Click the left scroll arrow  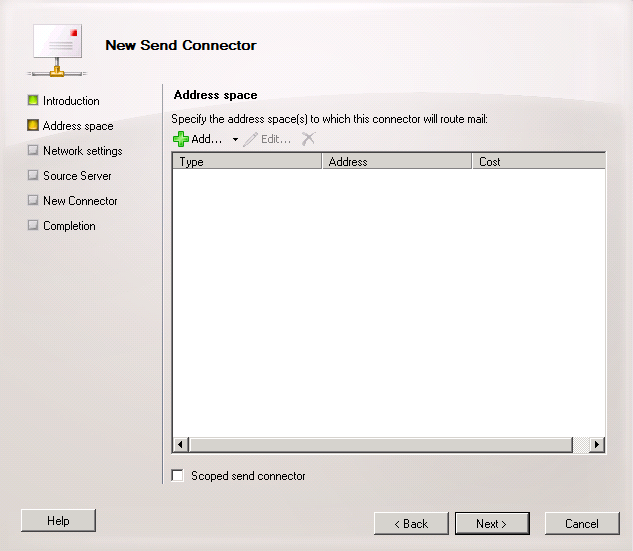pos(180,444)
